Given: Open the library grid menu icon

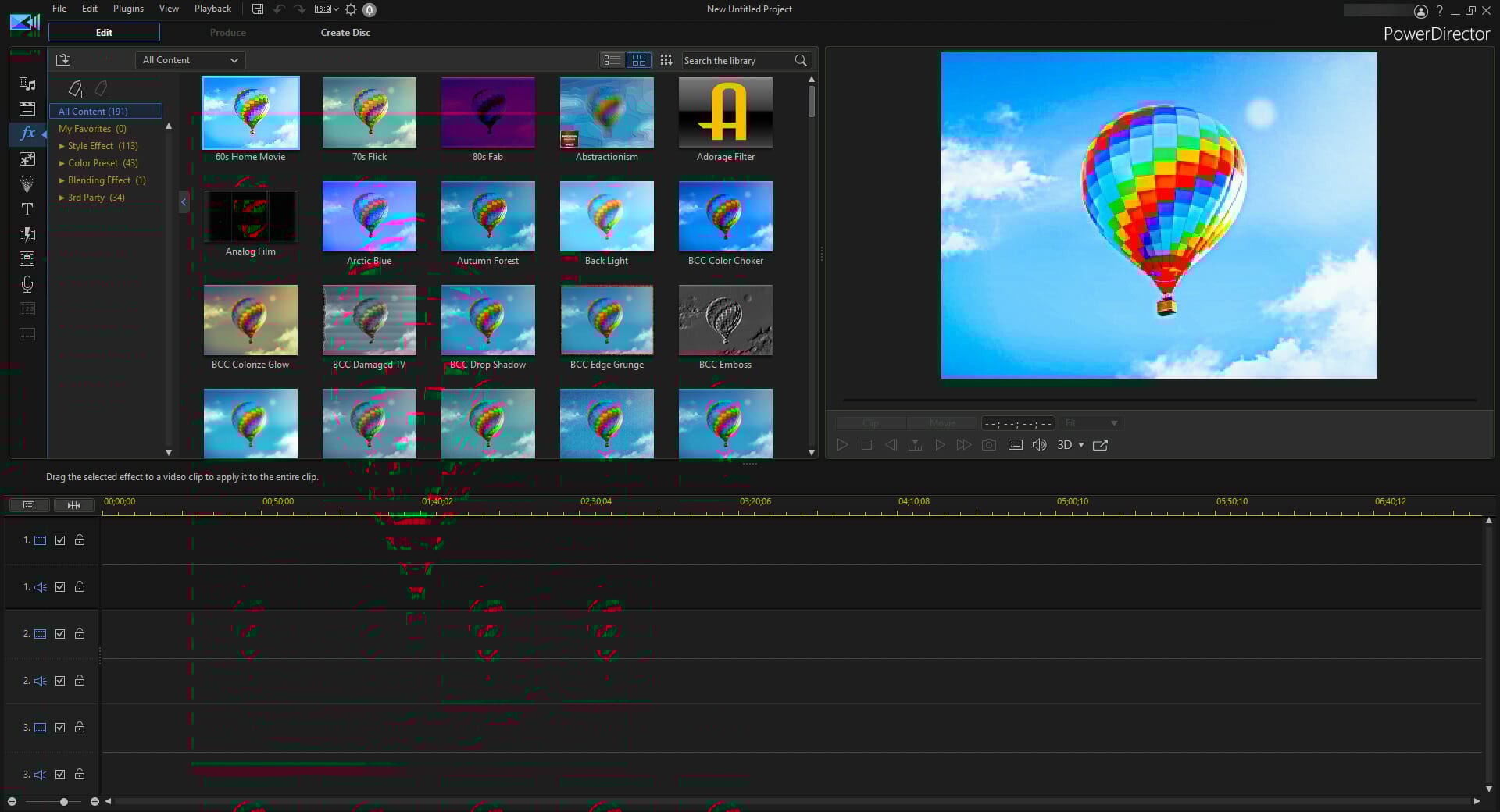Looking at the screenshot, I should pyautogui.click(x=666, y=60).
